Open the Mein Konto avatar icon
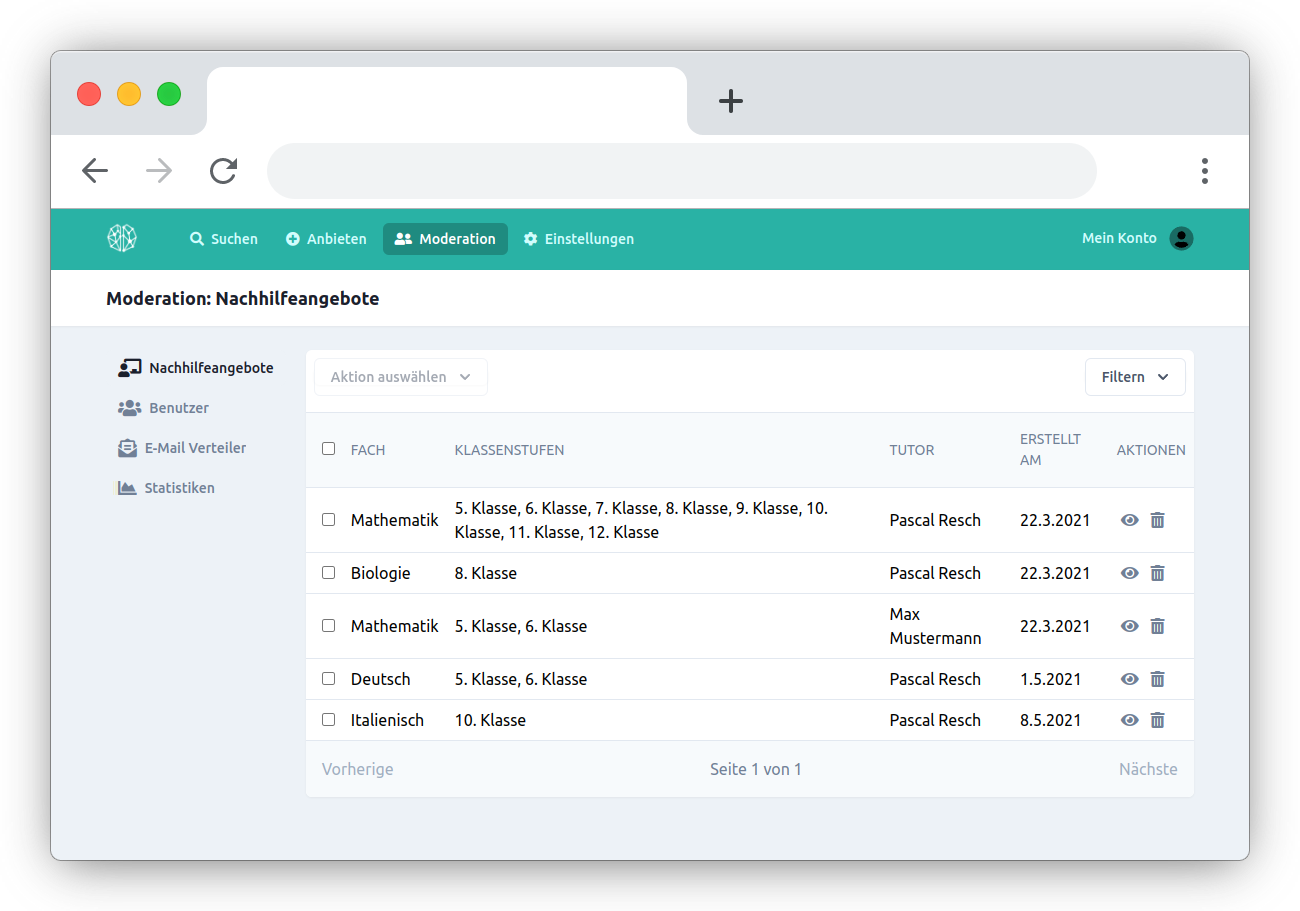 click(1181, 238)
